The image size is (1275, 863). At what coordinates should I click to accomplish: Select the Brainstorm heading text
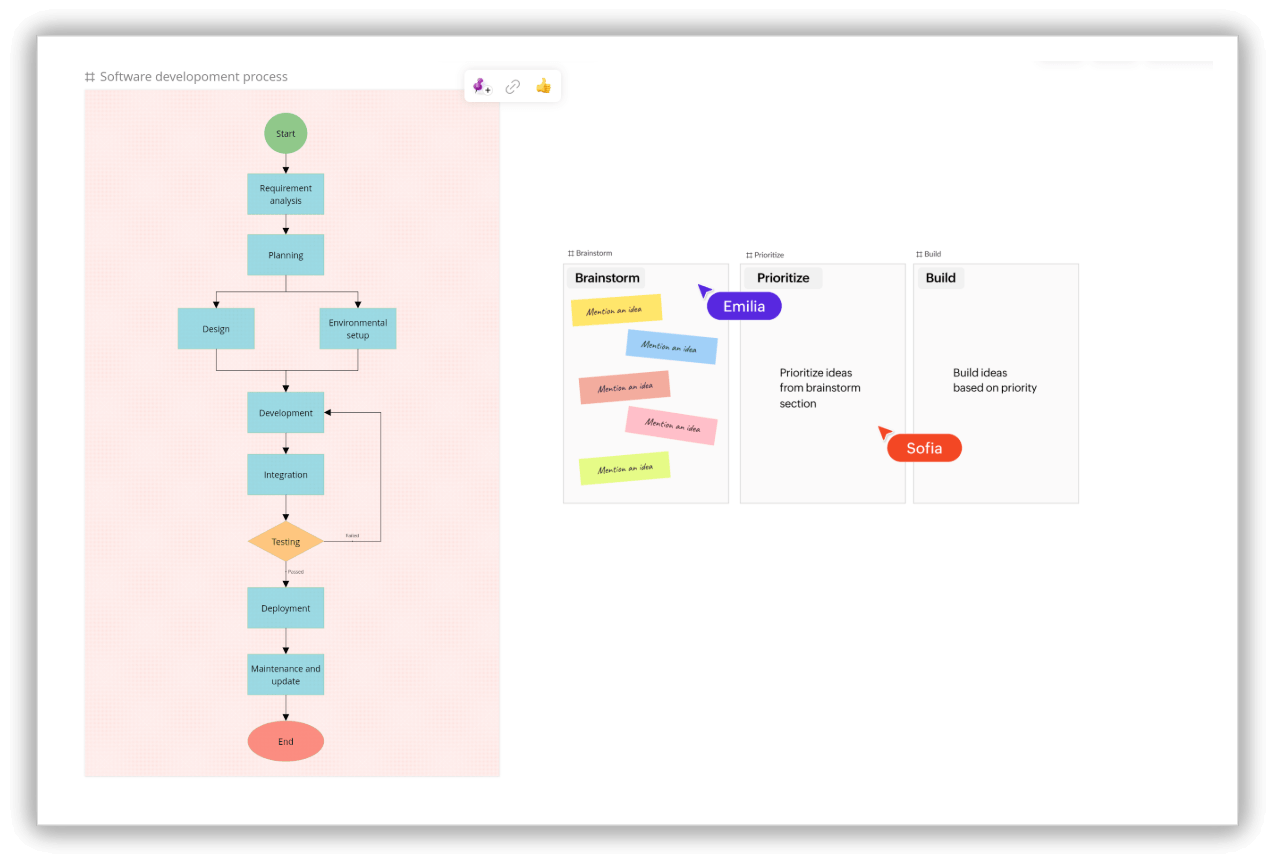607,278
